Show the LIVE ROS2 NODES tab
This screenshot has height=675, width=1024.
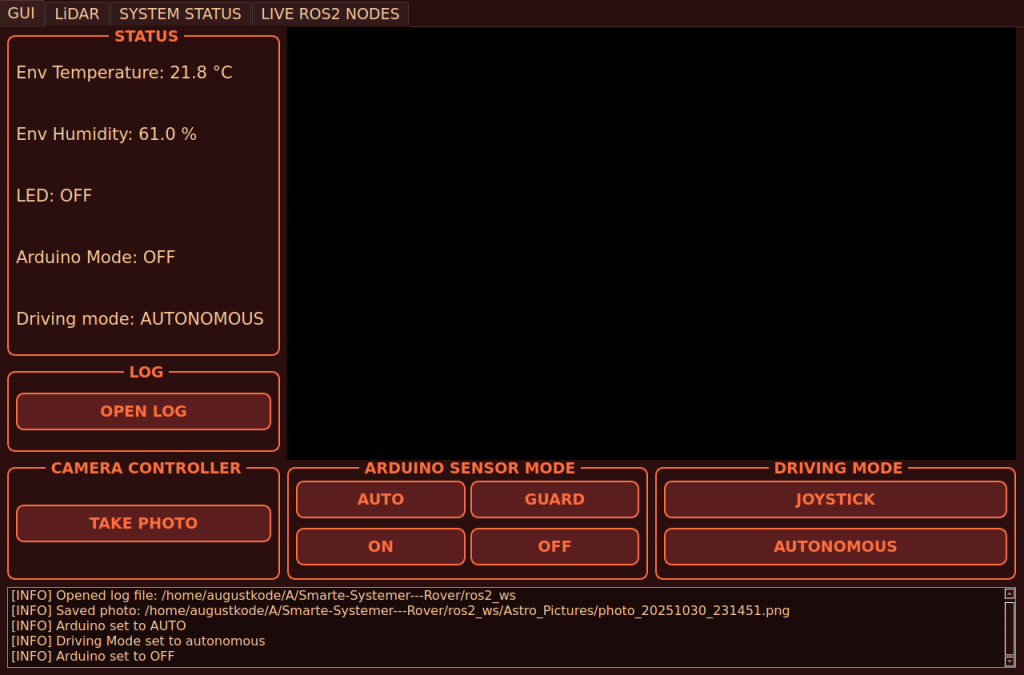tap(330, 14)
